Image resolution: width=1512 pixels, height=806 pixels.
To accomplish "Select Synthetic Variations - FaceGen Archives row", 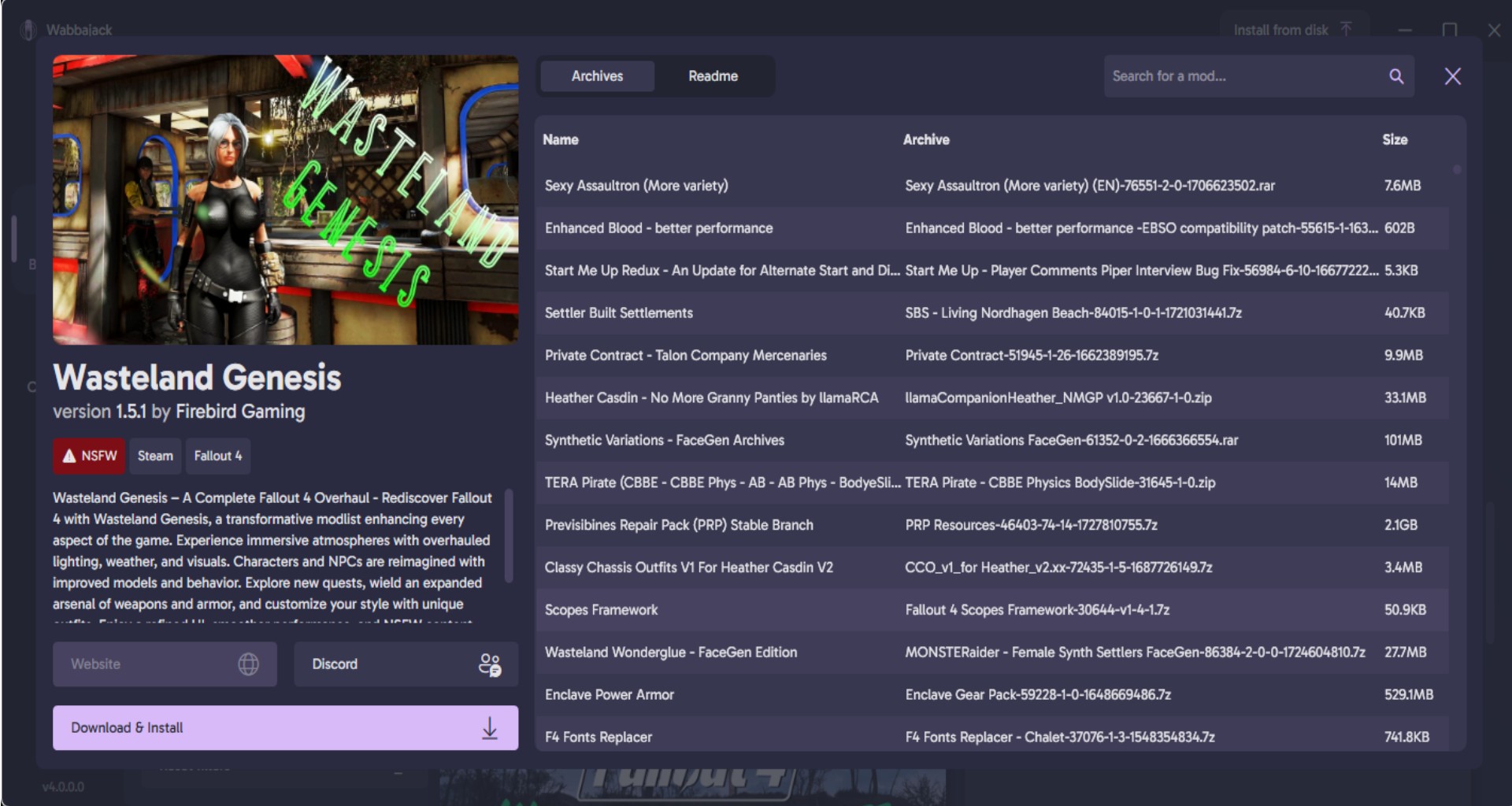I will [x=992, y=441].
